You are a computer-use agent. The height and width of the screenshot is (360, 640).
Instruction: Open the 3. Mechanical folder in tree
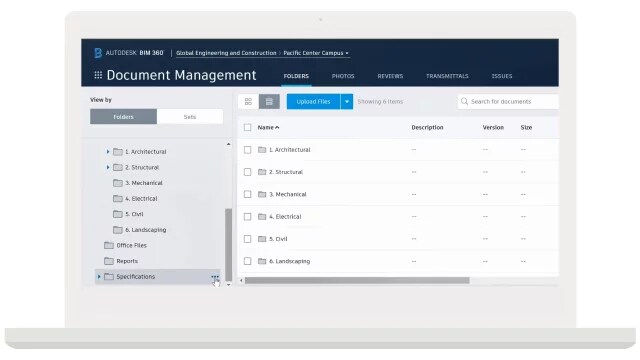pyautogui.click(x=144, y=183)
